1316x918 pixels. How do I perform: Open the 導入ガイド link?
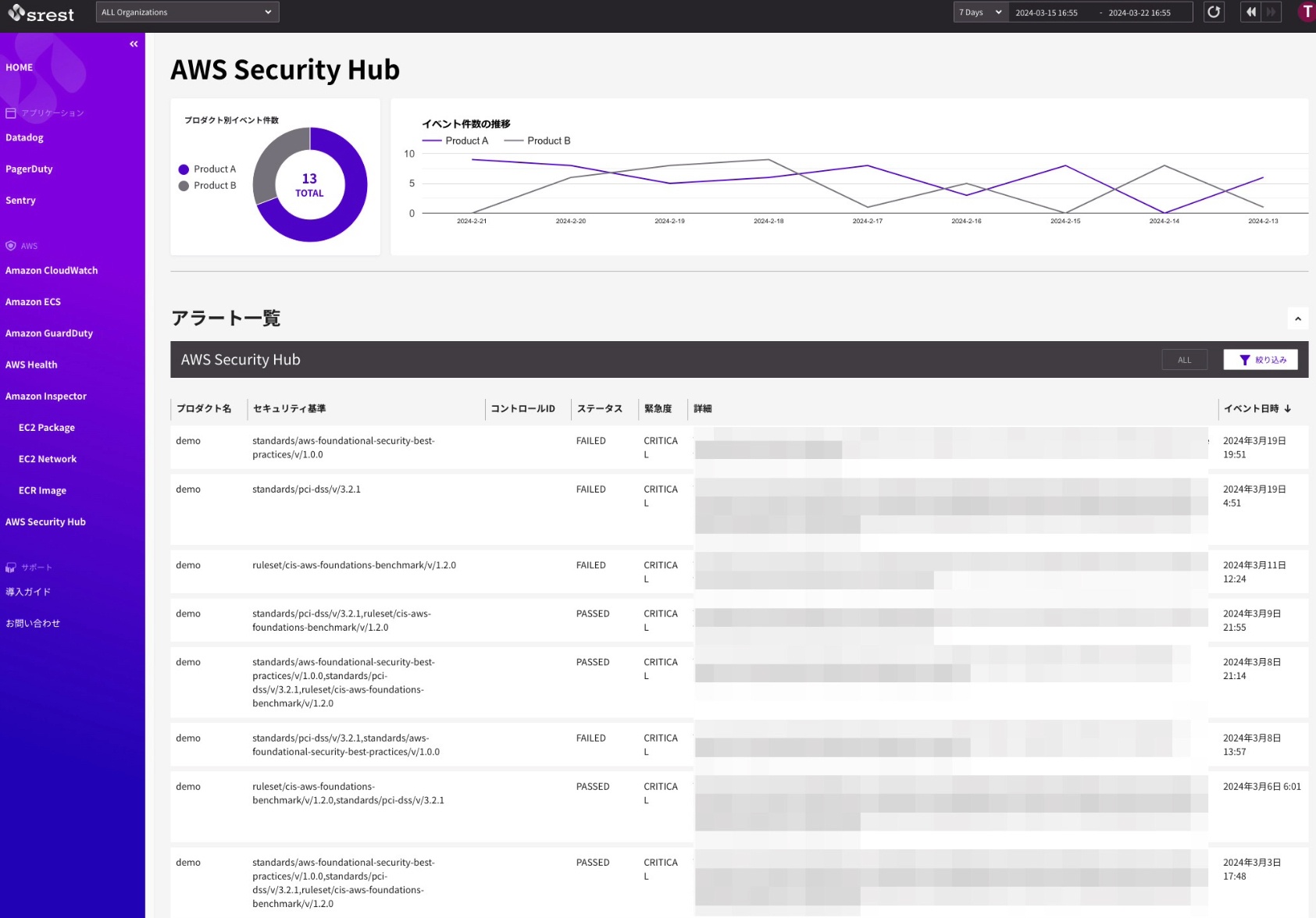pos(28,592)
